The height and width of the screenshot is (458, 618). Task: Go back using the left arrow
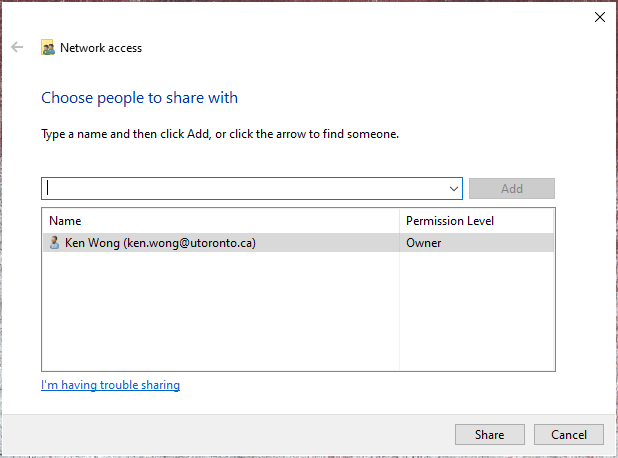click(x=17, y=47)
